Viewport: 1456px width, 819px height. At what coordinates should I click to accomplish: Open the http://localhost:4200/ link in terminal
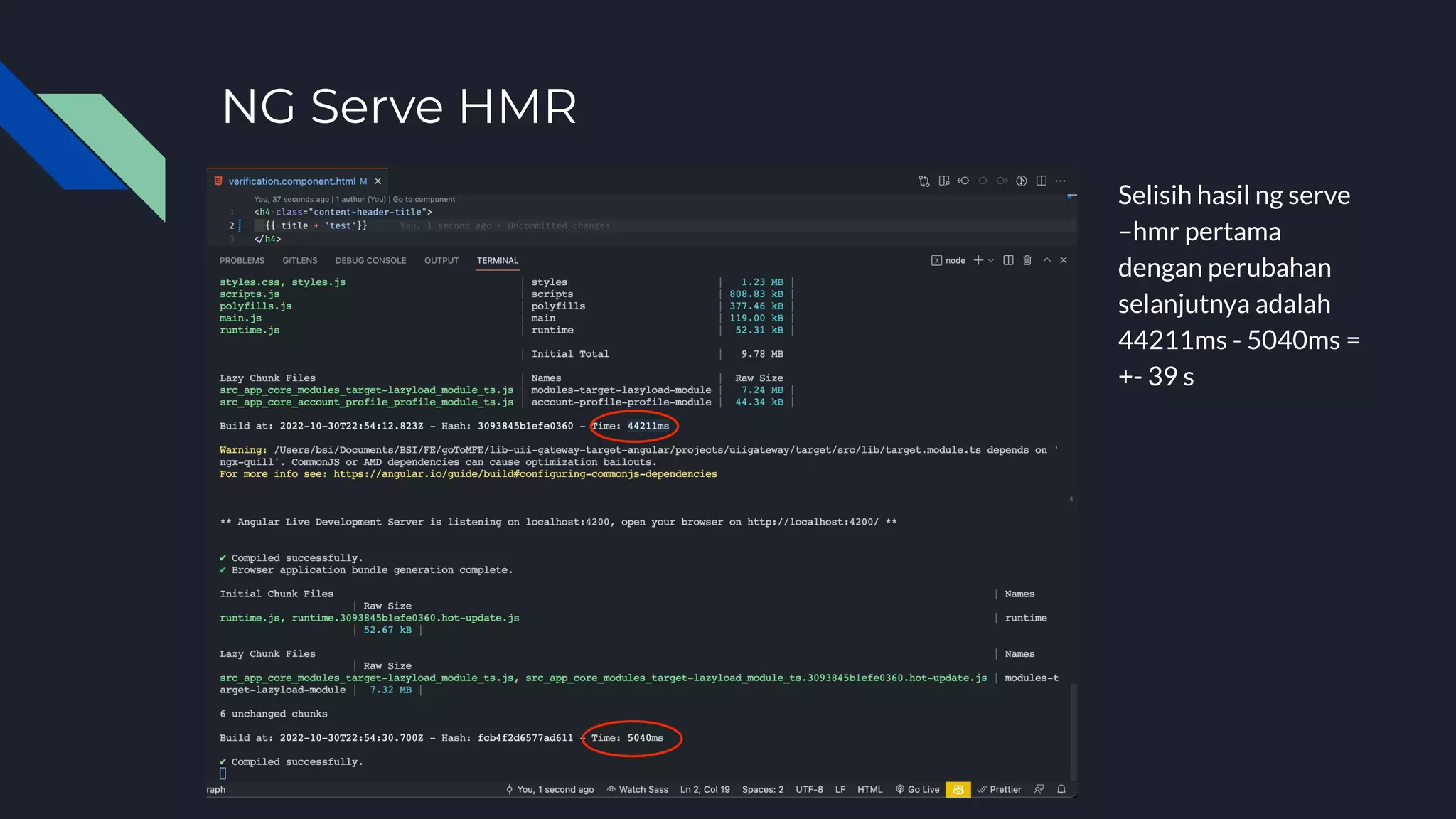coord(813,522)
